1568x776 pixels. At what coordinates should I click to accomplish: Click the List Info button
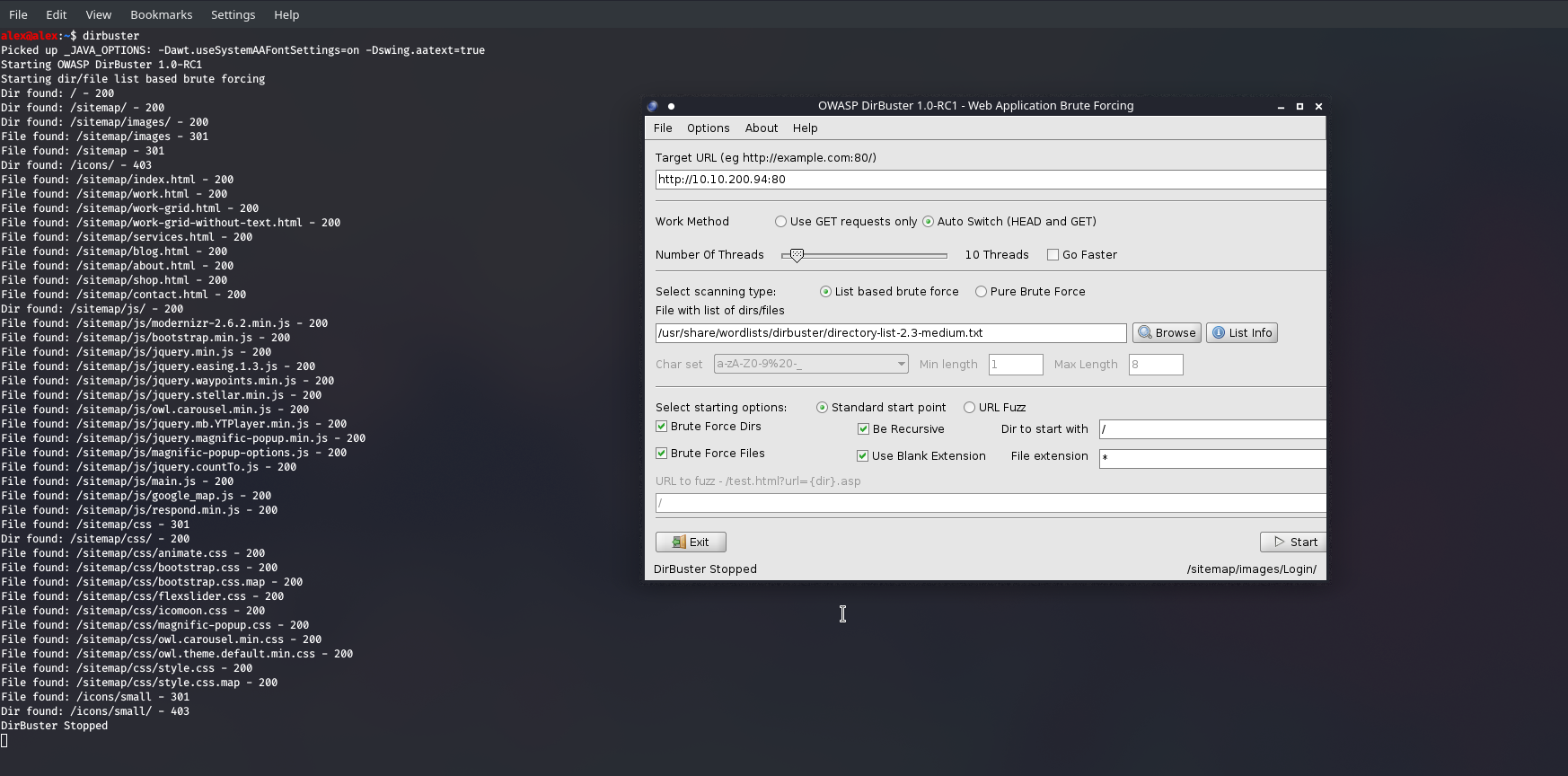point(1242,333)
